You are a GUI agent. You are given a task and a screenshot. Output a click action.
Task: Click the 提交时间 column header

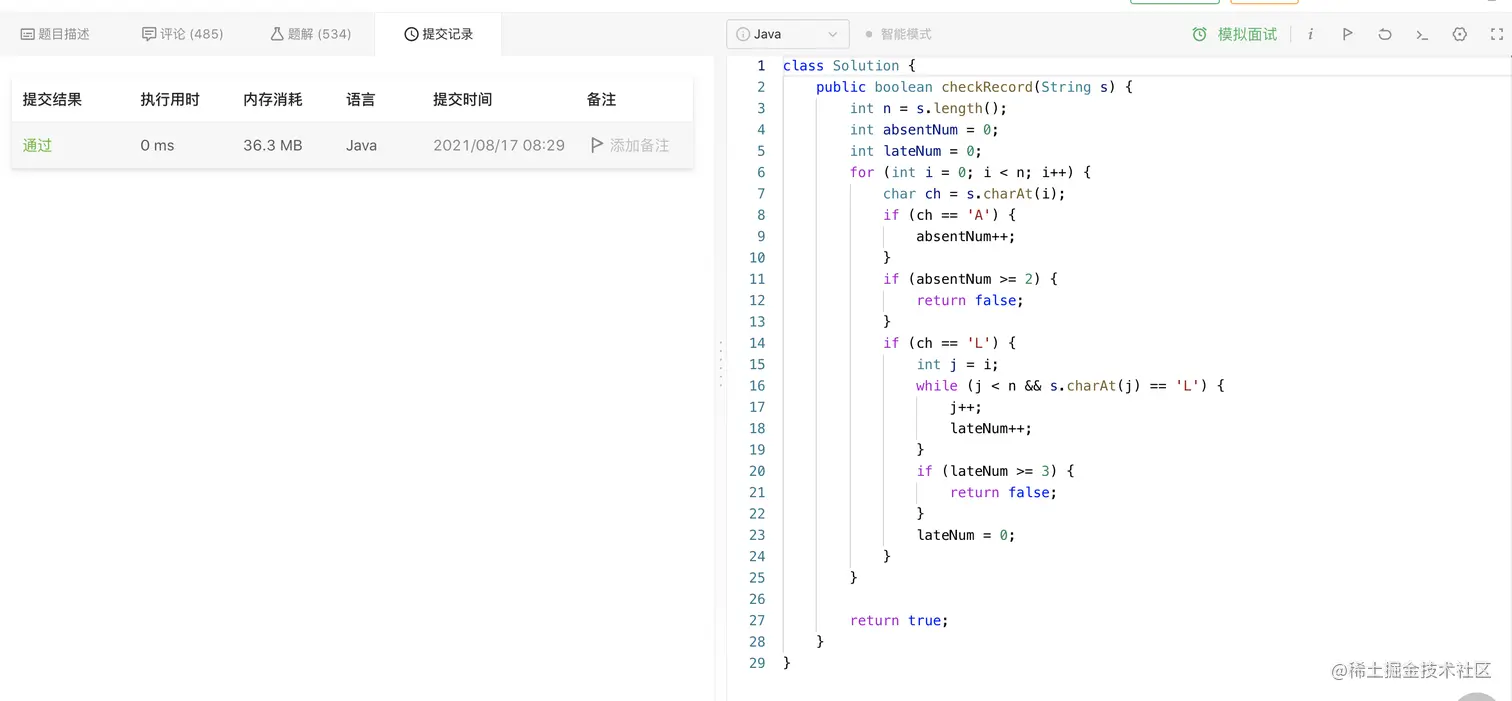click(x=462, y=99)
